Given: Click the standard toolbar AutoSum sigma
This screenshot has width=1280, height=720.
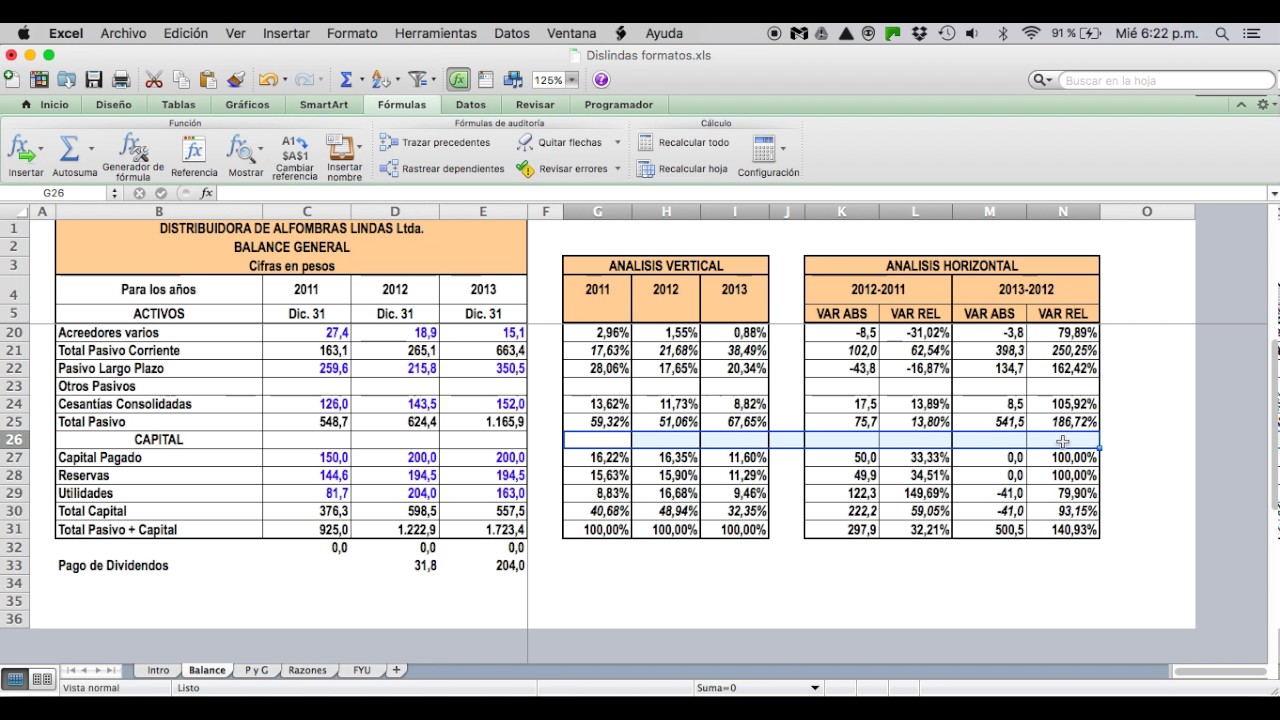Looking at the screenshot, I should point(346,79).
